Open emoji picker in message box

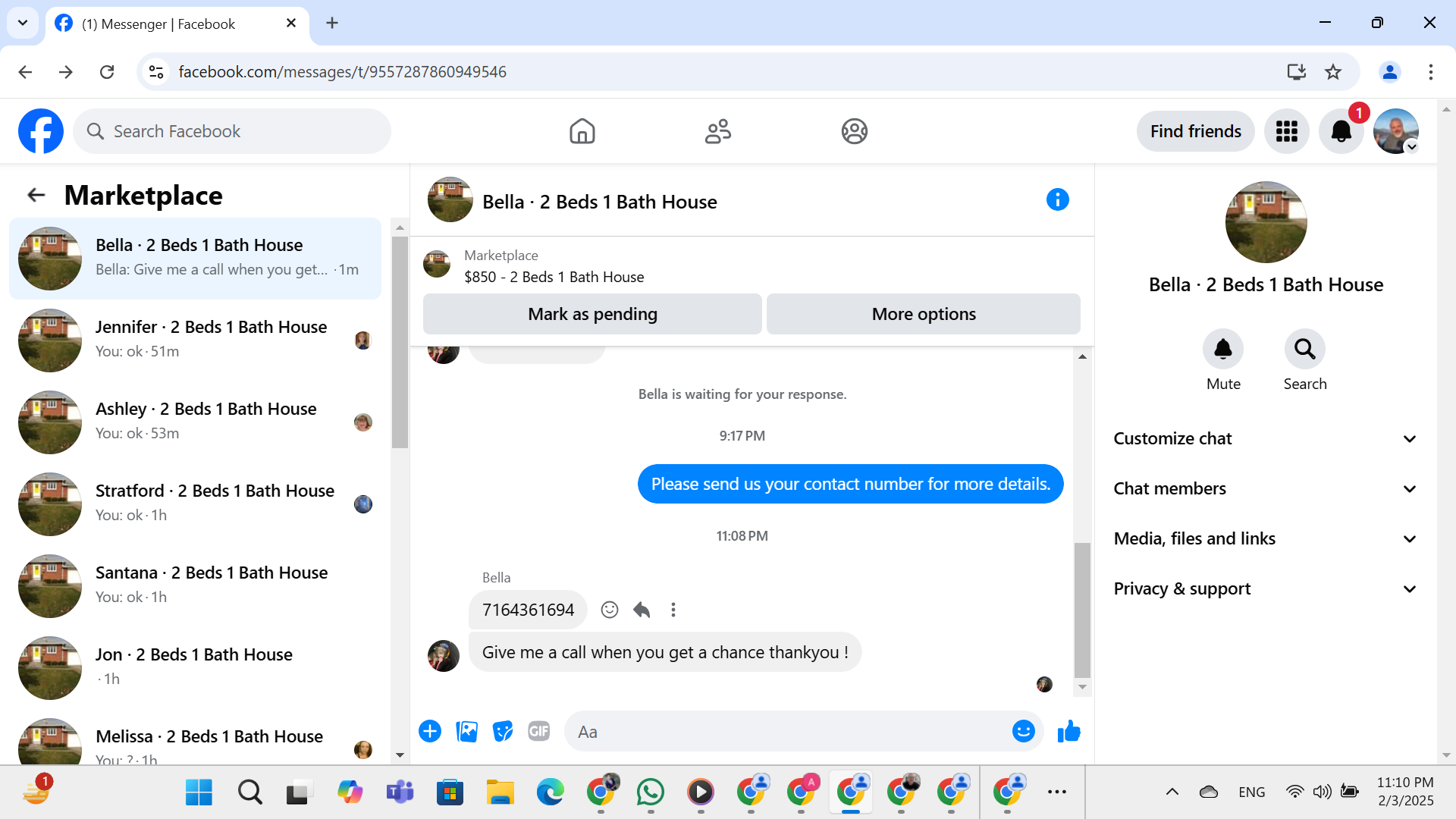(x=1023, y=731)
